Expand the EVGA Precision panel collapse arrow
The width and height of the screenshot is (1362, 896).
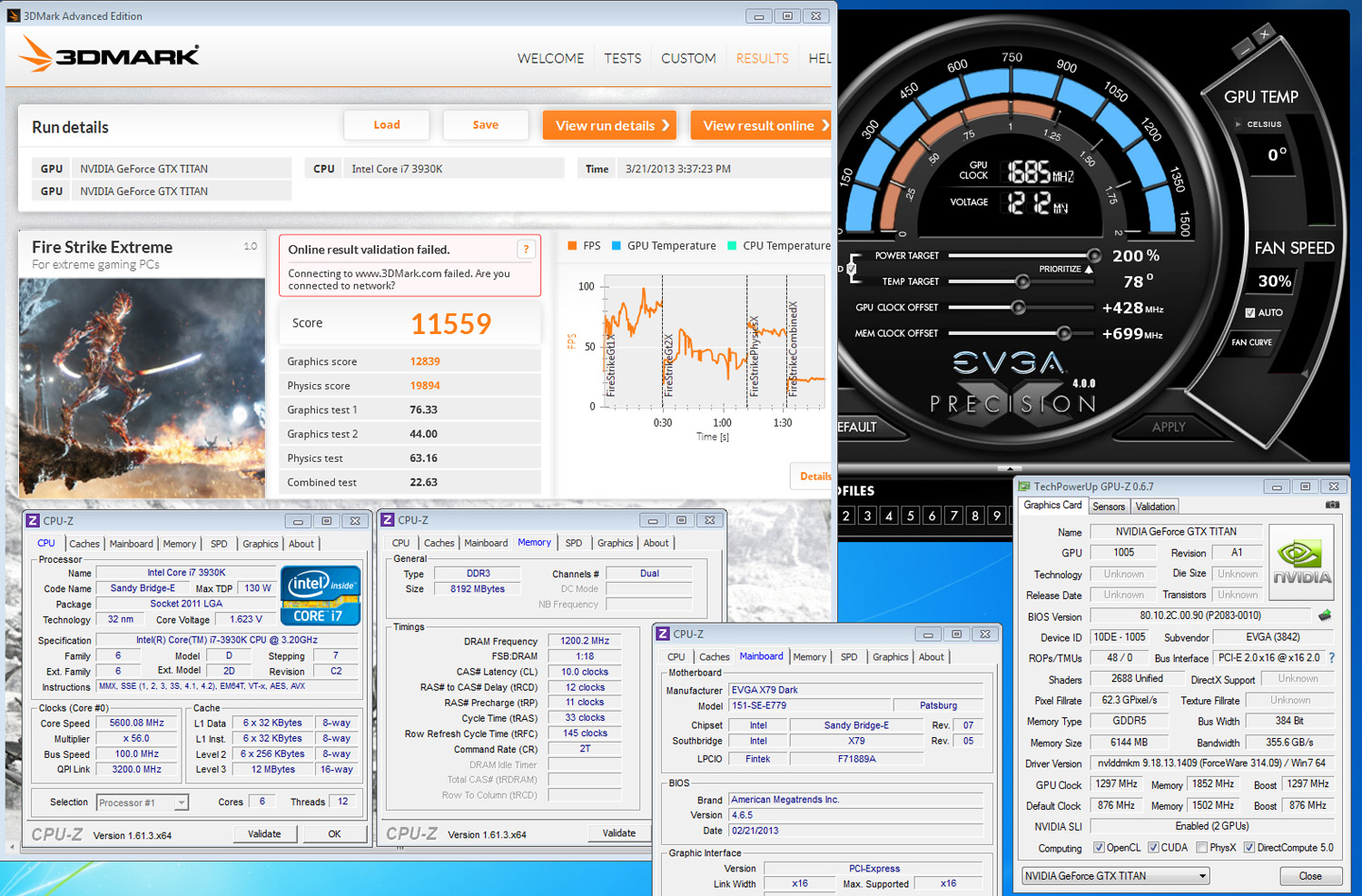coord(1010,468)
